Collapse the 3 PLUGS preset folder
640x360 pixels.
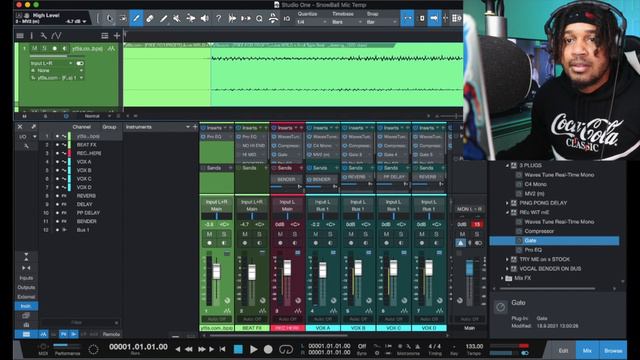507,165
